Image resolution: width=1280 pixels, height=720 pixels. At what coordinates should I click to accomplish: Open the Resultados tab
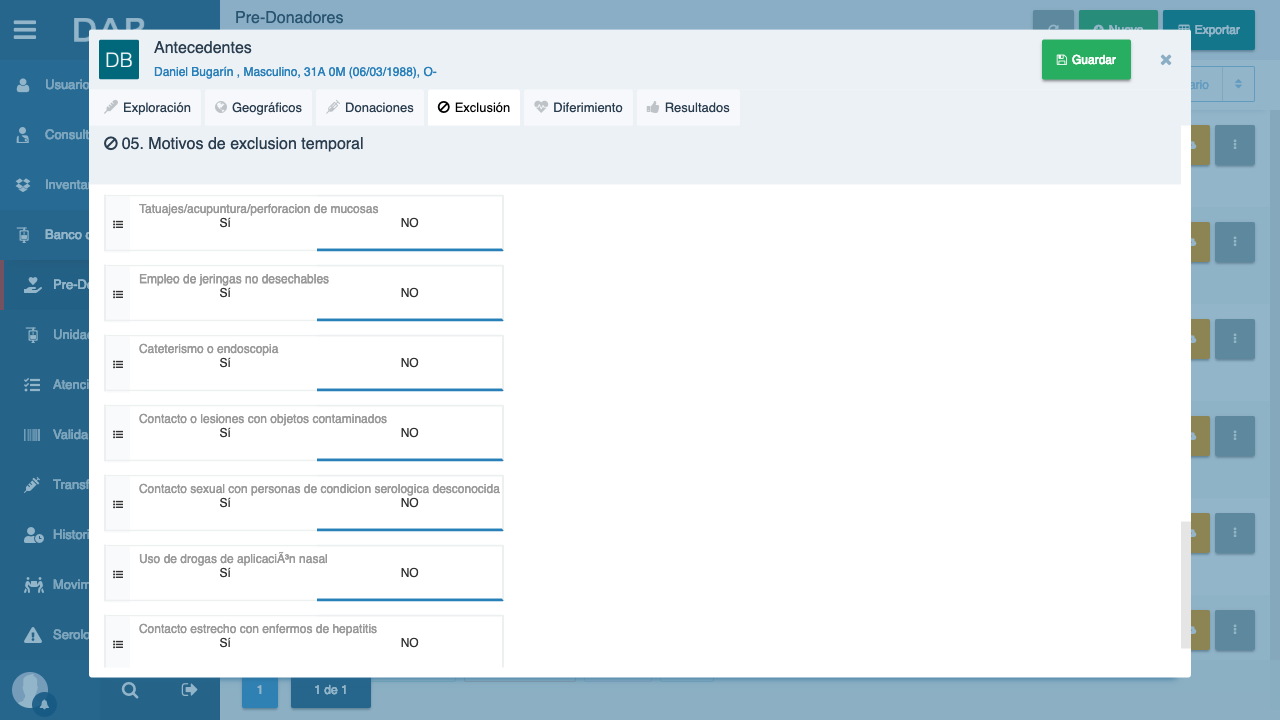(688, 108)
